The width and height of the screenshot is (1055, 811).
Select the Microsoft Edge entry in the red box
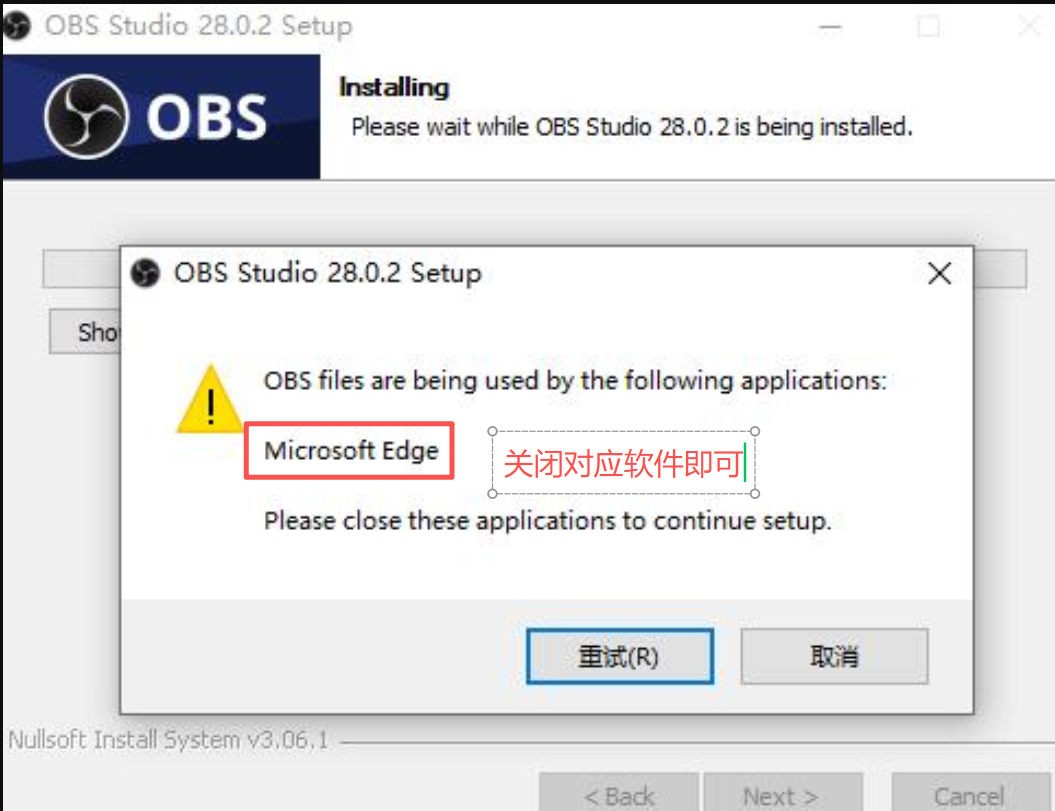(351, 451)
